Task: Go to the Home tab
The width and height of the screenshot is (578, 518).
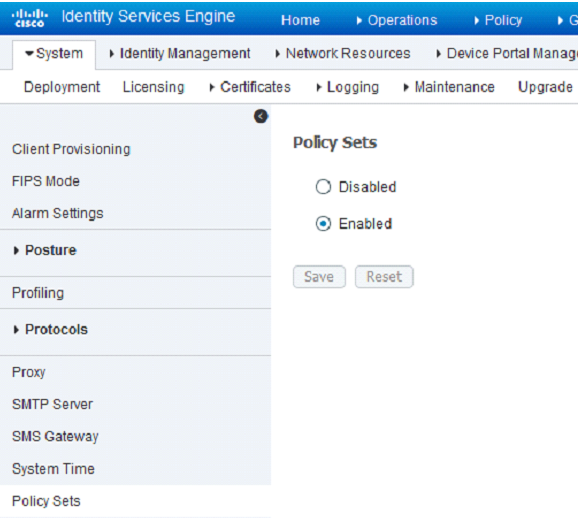Action: pyautogui.click(x=300, y=20)
